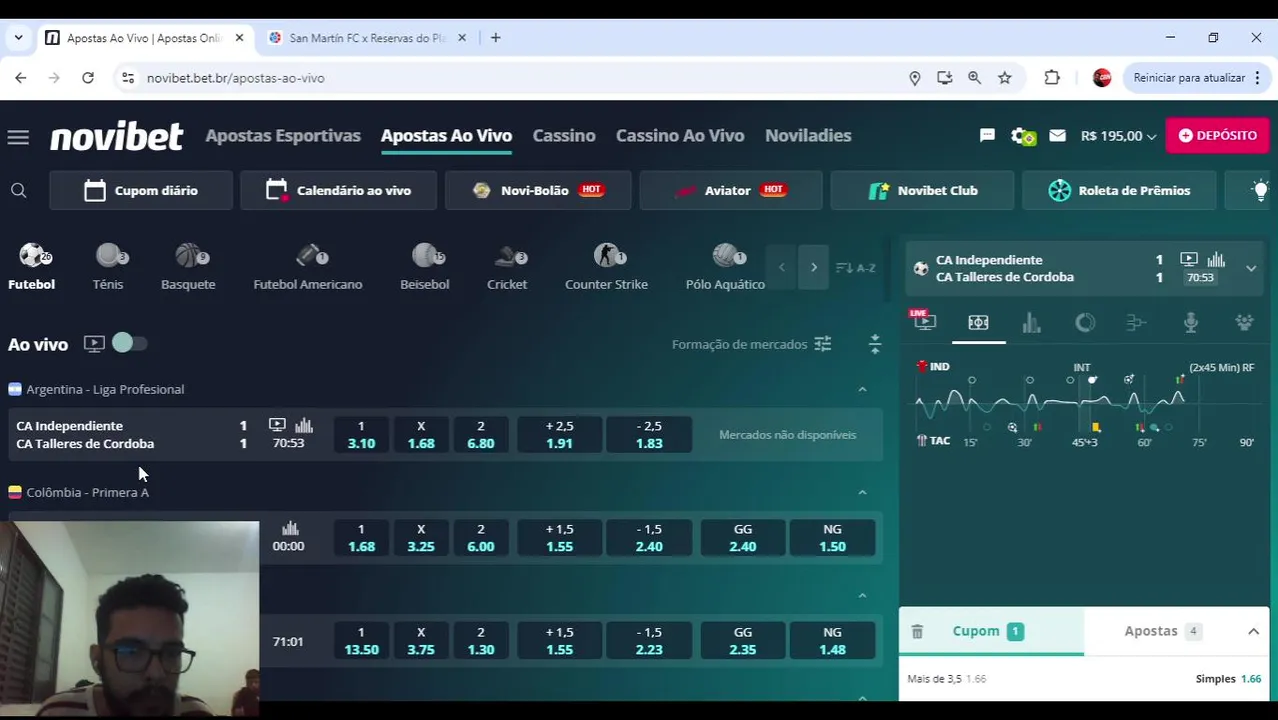Open Formação de mercados options
The width and height of the screenshot is (1278, 720).
pyautogui.click(x=751, y=344)
